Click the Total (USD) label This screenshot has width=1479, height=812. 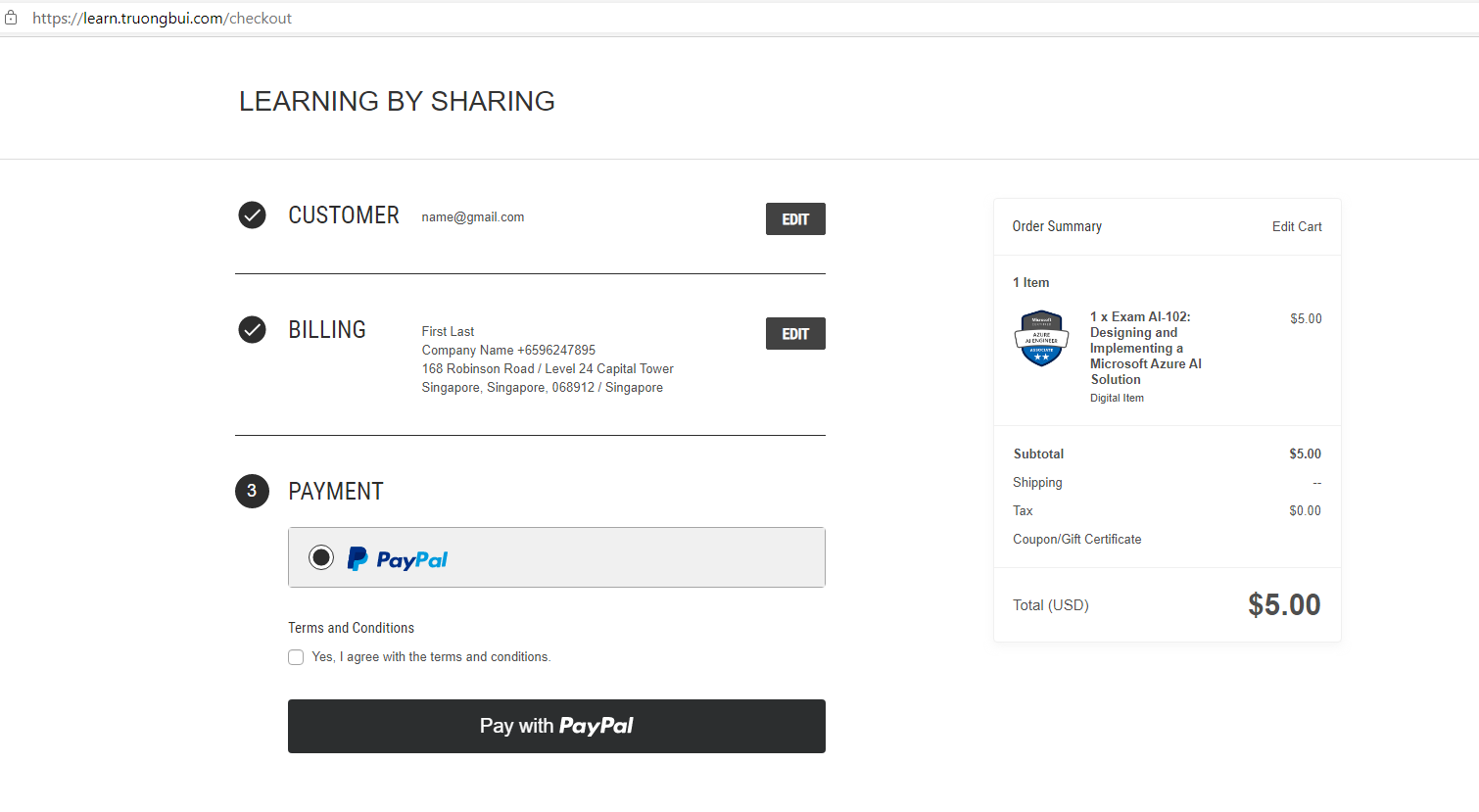[x=1051, y=605]
